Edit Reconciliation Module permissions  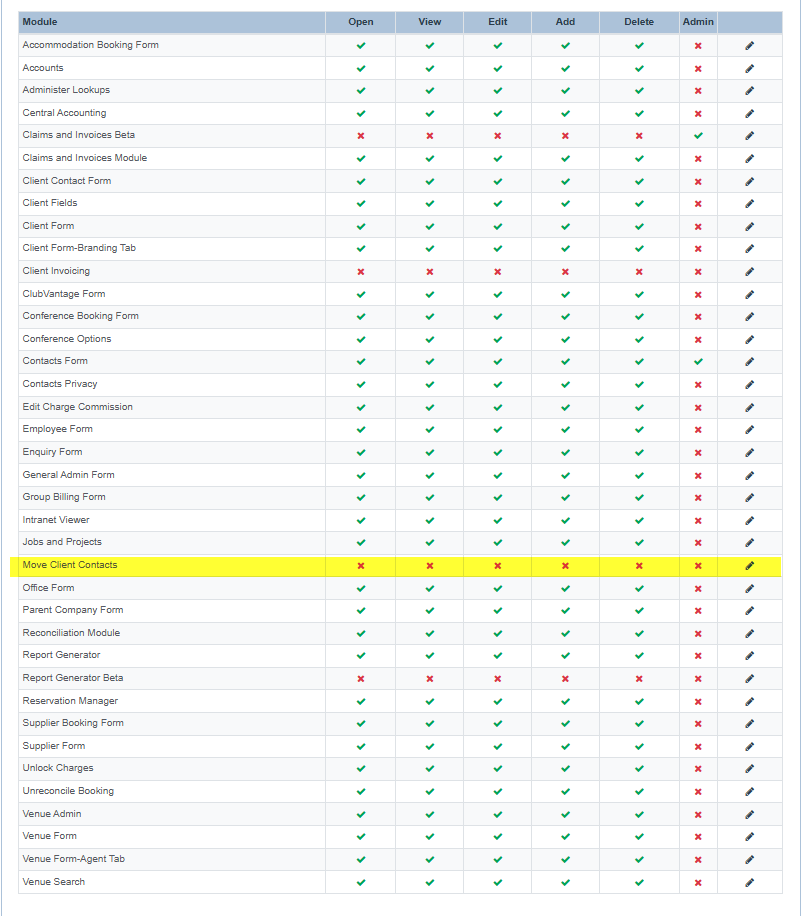749,633
